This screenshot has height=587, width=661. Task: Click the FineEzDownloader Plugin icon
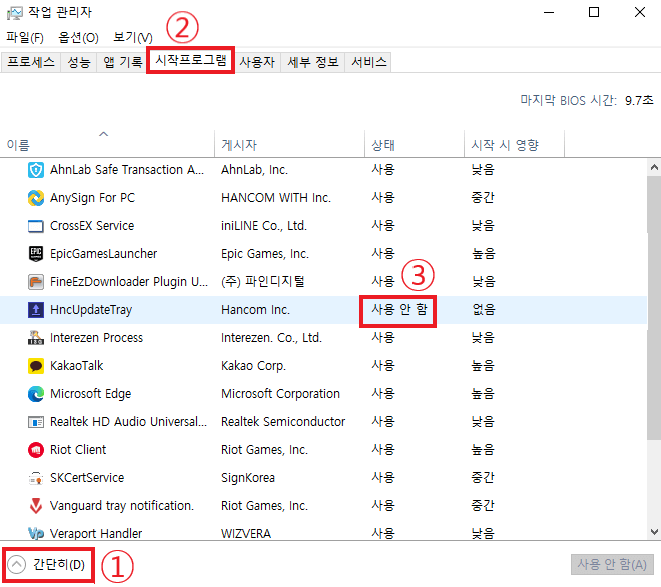click(x=36, y=282)
